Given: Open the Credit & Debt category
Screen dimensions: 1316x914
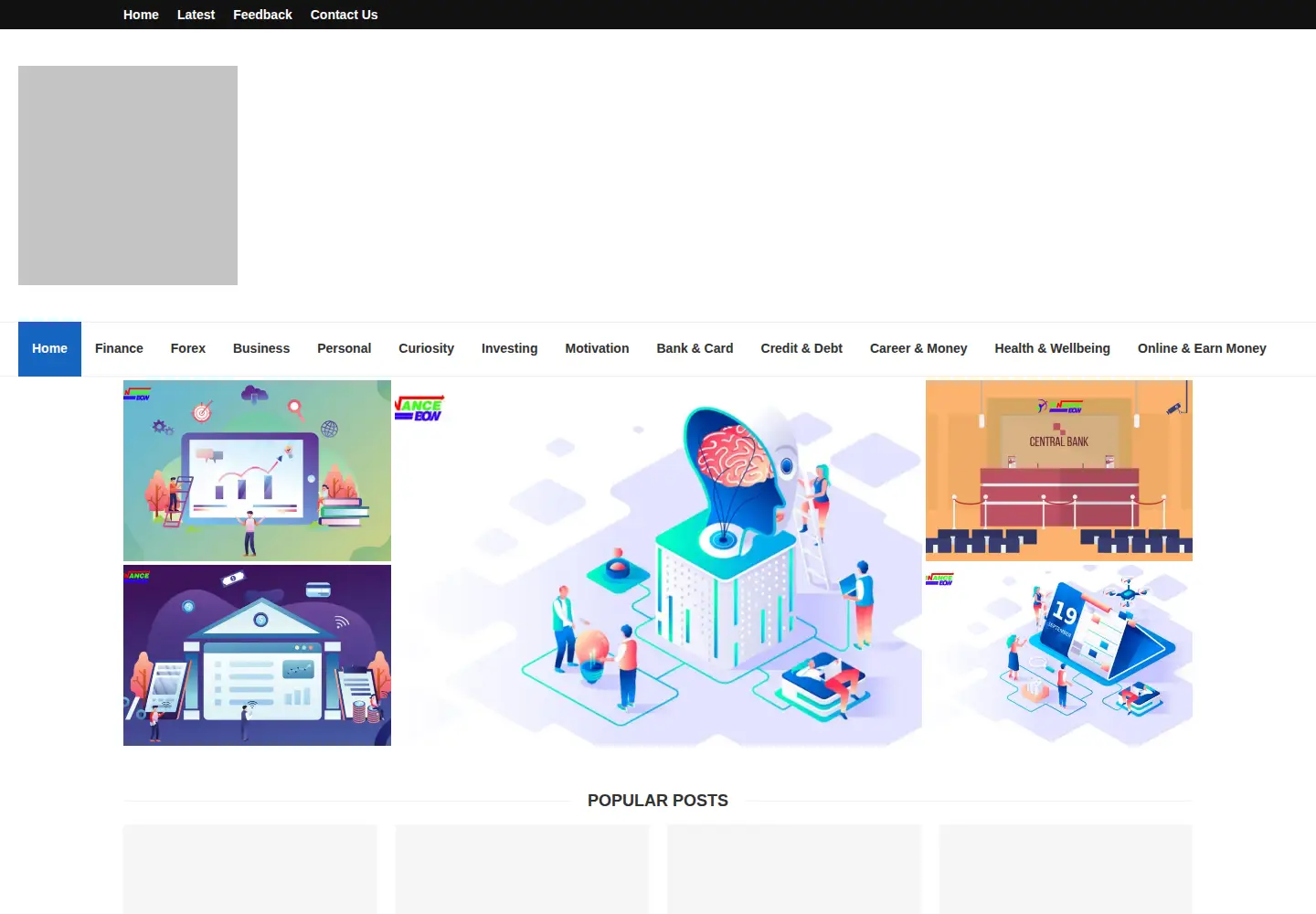Looking at the screenshot, I should point(801,348).
